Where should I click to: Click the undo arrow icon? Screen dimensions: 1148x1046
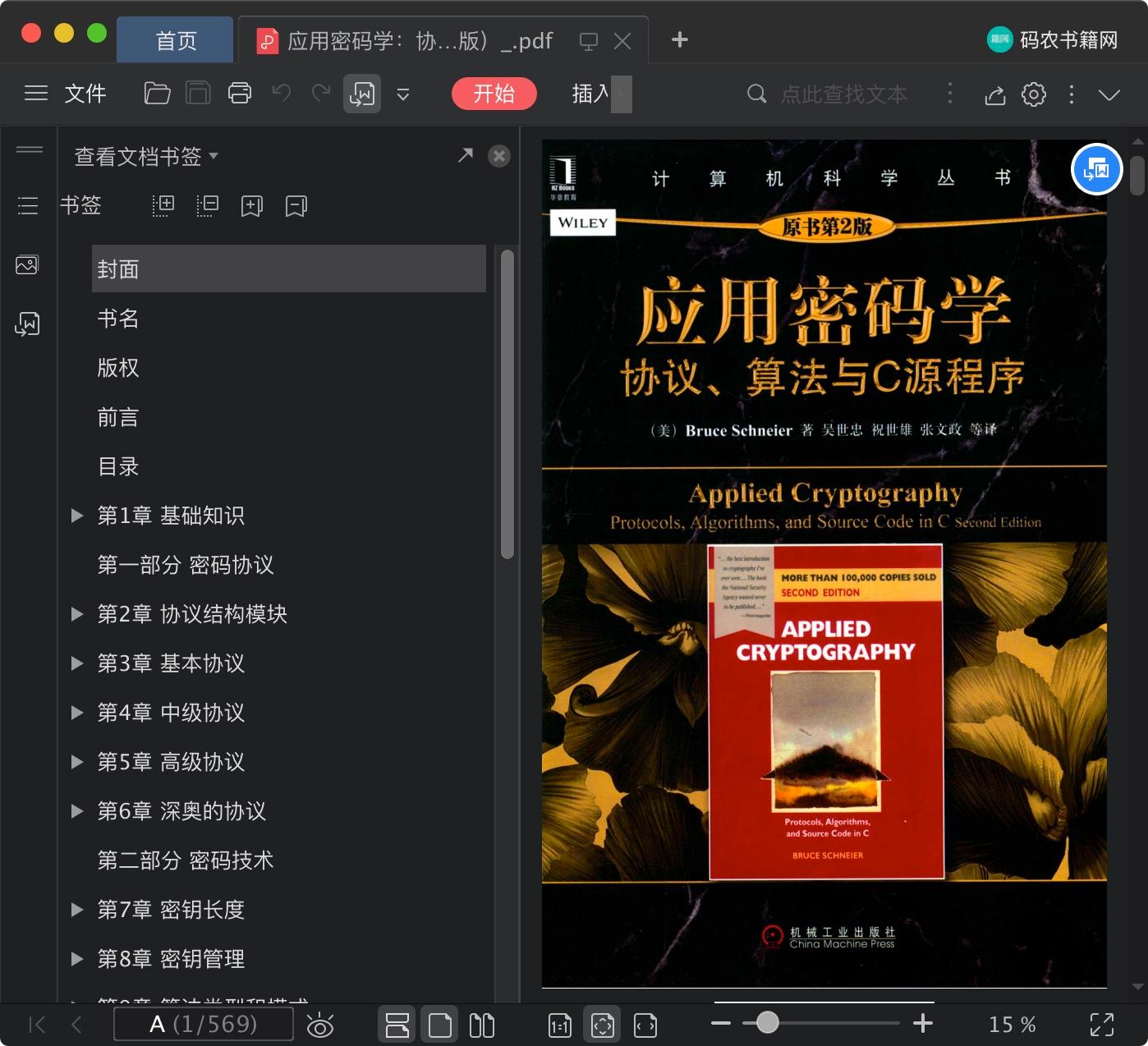pos(282,94)
